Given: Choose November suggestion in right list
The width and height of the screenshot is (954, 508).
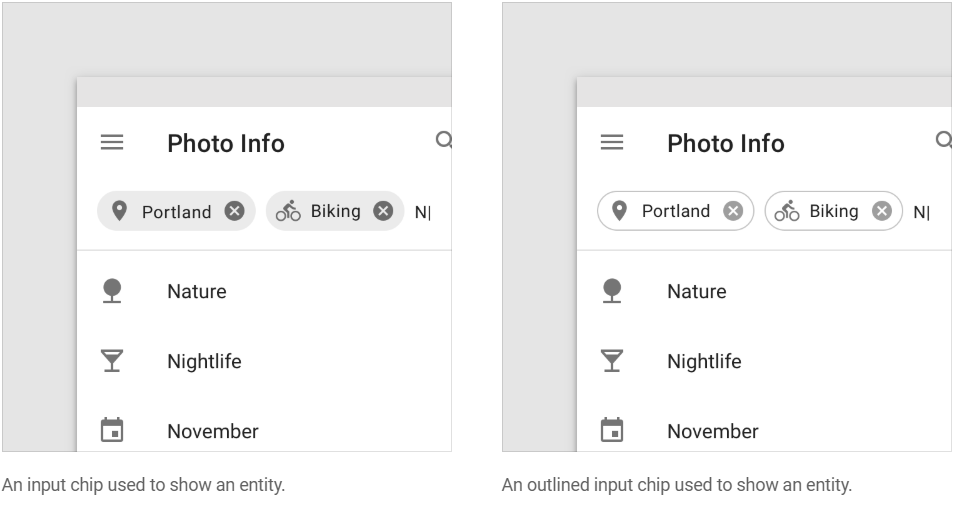Looking at the screenshot, I should click(764, 431).
